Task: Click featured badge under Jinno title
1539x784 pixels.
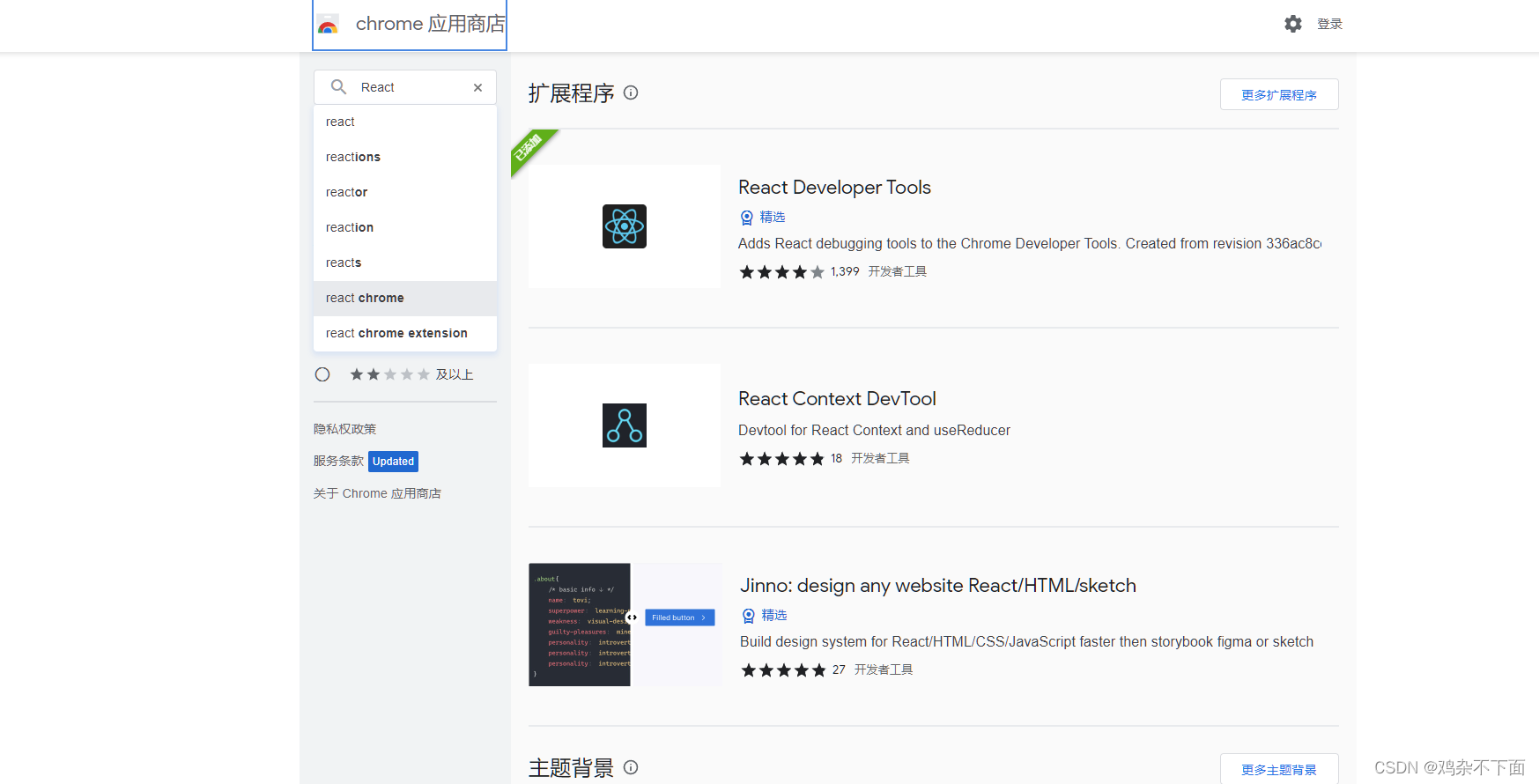Action: click(765, 615)
